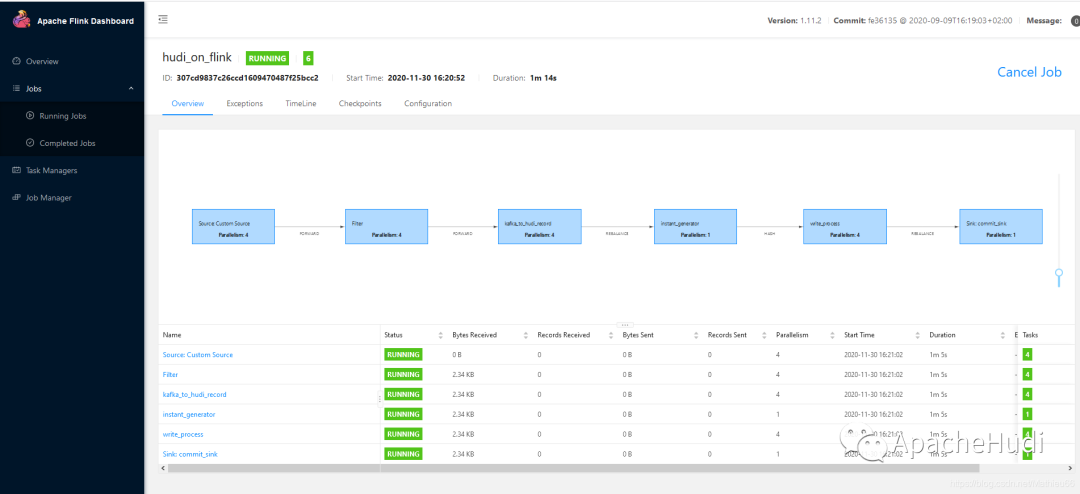Click the job title hudi_on_flink
This screenshot has width=1080, height=494.
coord(196,57)
